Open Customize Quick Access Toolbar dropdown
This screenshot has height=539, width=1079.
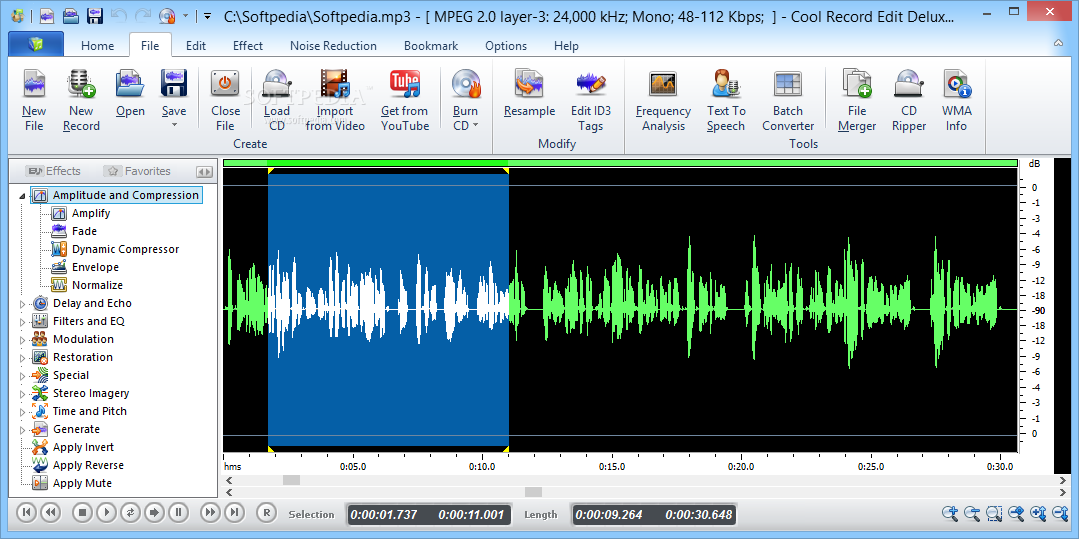point(207,15)
